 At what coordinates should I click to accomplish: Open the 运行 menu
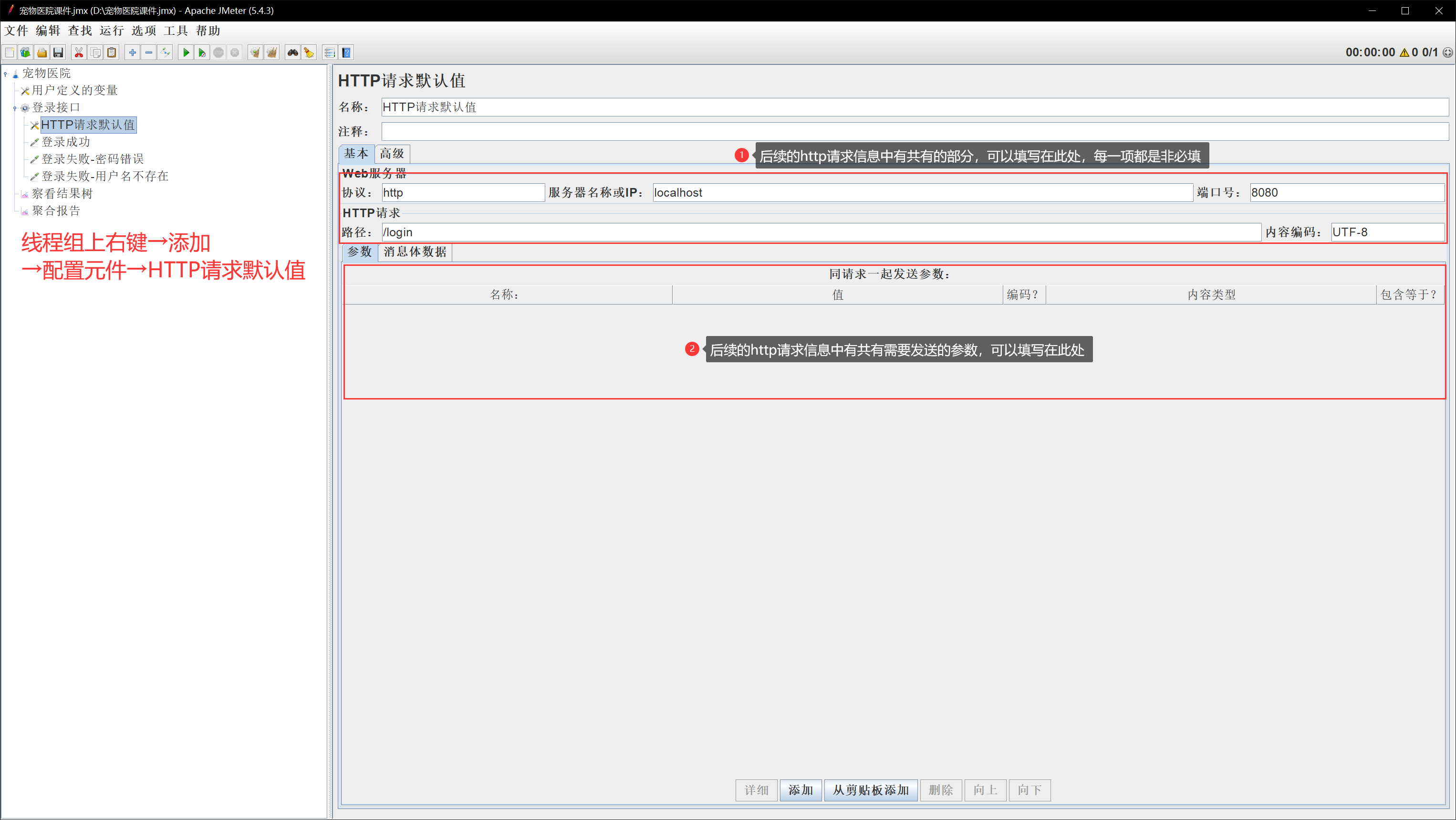pos(111,31)
